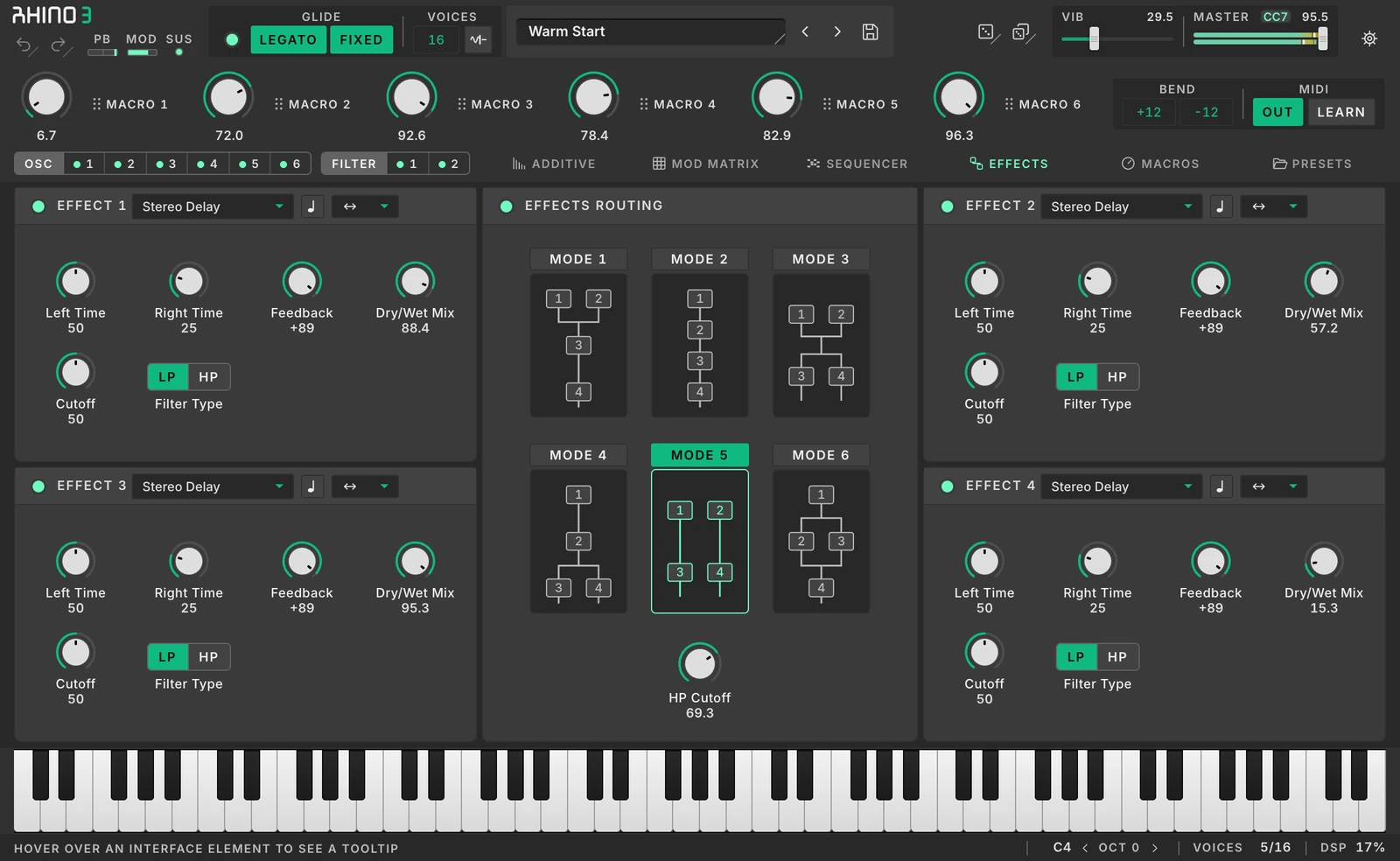Image resolution: width=1400 pixels, height=861 pixels.
Task: Click the randomize dice icon
Action: [987, 32]
